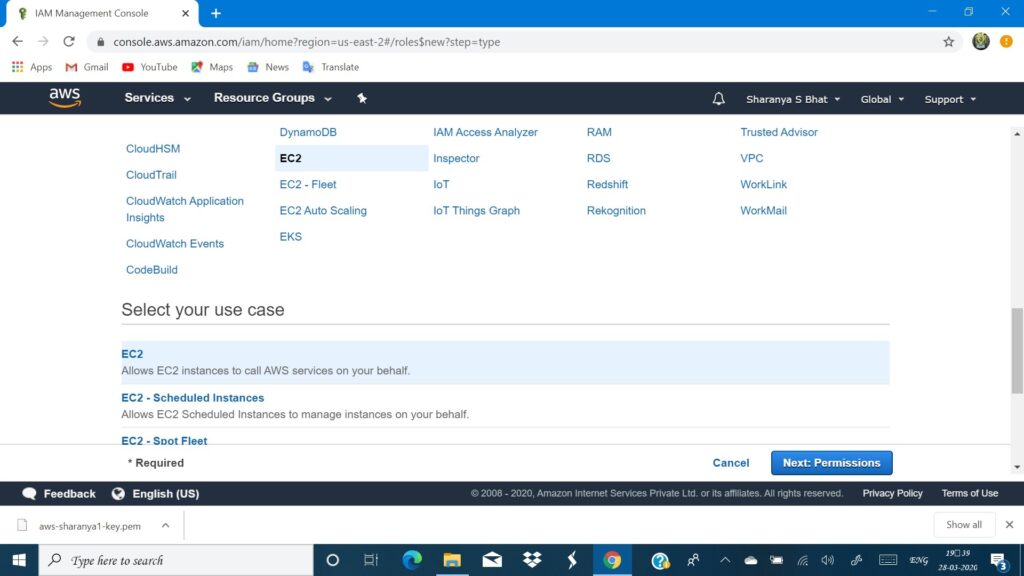Click the browser address bar

[x=522, y=42]
